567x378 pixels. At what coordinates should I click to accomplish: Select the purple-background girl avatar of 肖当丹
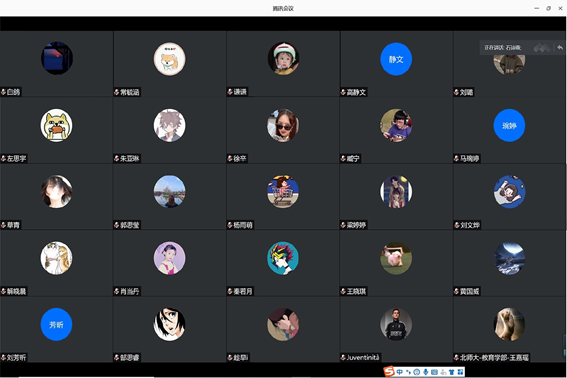pos(170,258)
